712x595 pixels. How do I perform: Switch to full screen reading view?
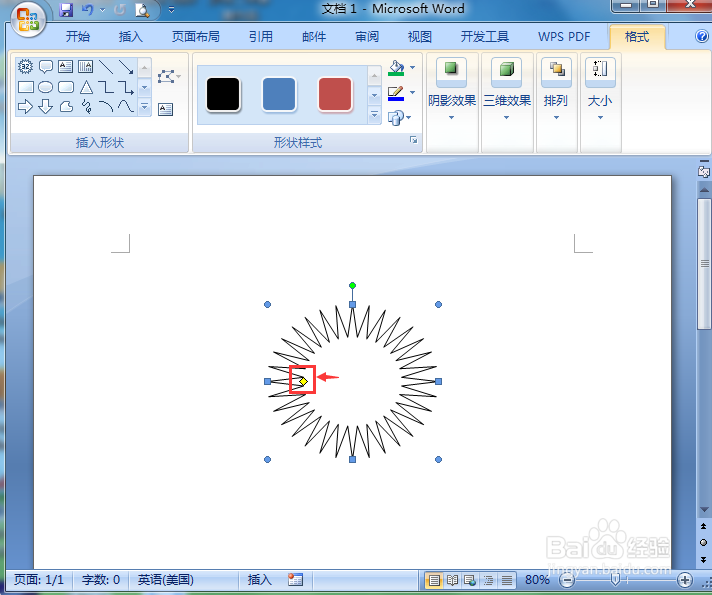pyautogui.click(x=452, y=580)
